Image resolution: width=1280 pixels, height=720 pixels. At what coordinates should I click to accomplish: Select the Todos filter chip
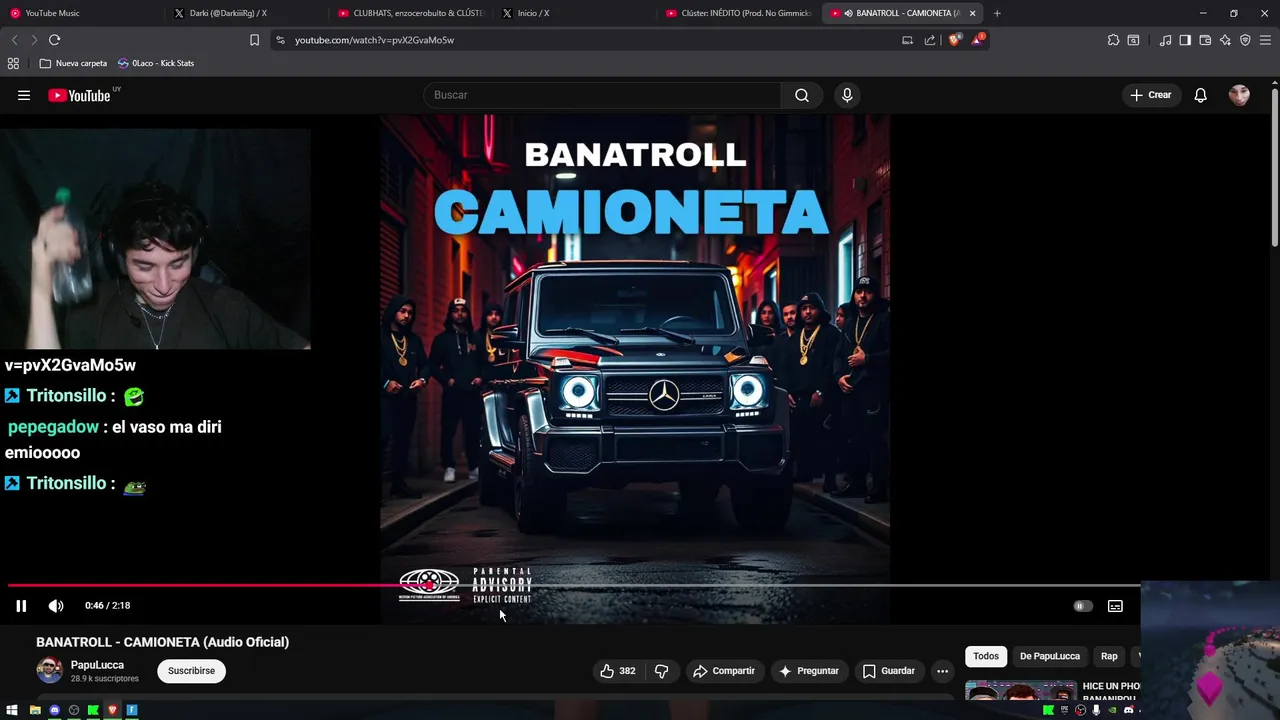(986, 656)
